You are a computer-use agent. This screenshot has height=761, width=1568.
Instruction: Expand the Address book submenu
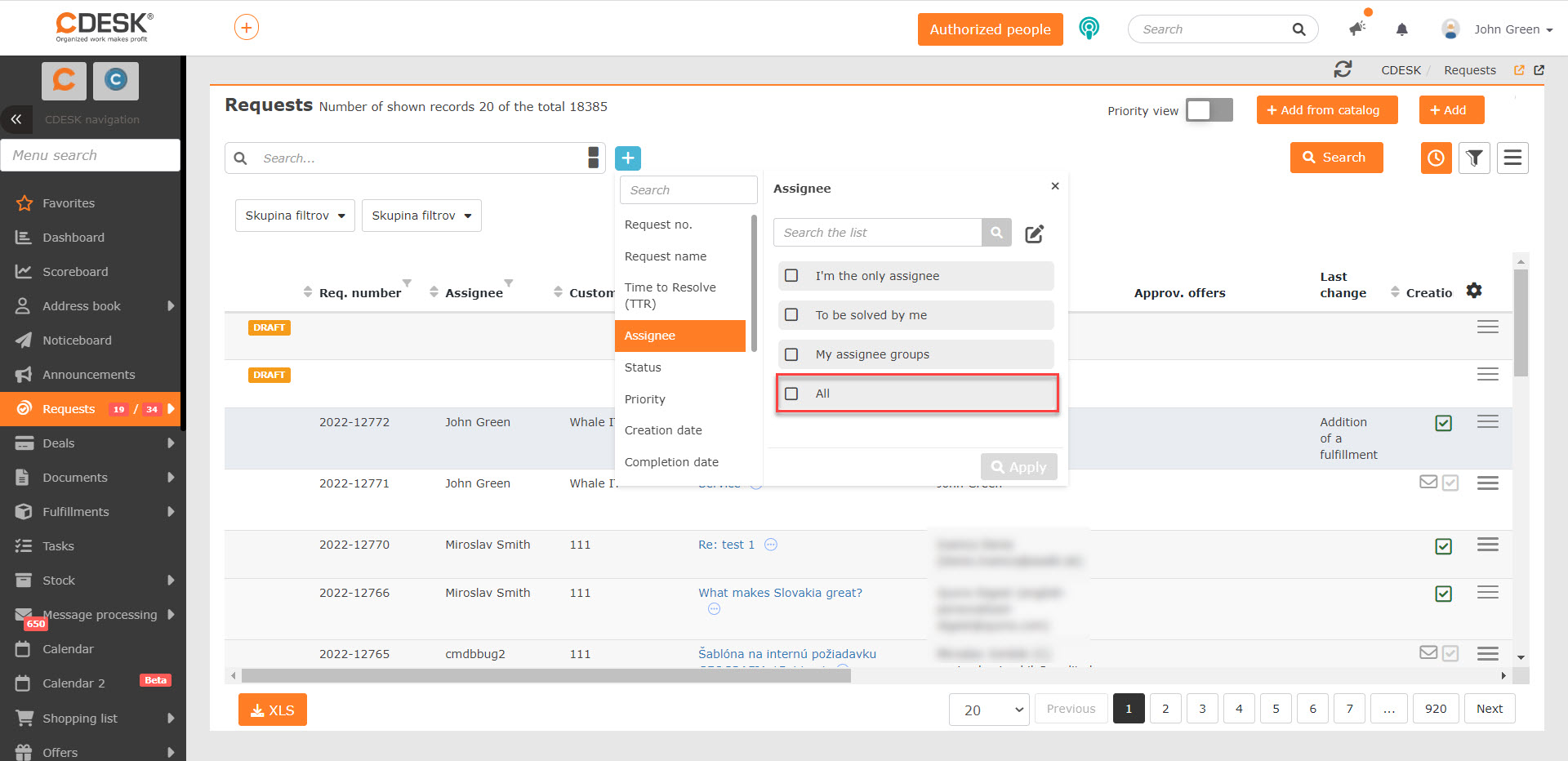171,306
